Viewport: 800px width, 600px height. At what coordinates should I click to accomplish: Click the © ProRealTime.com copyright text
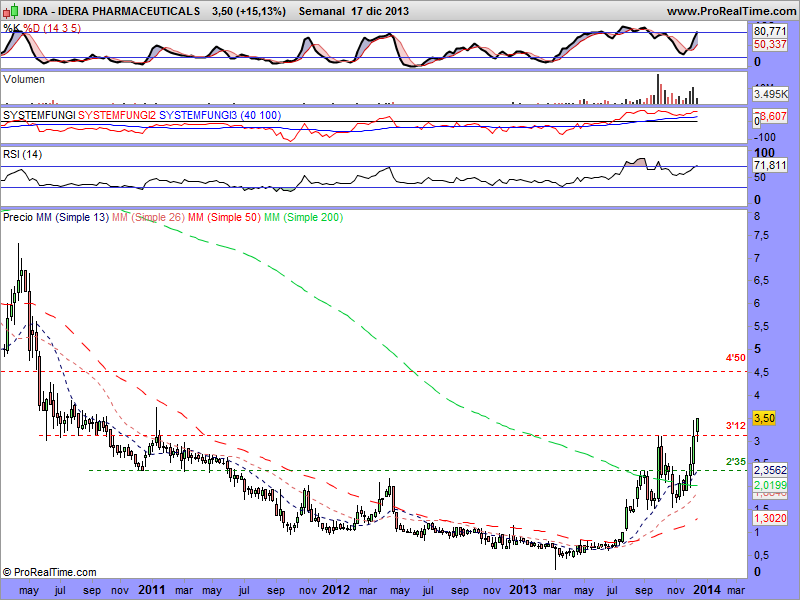(49, 572)
